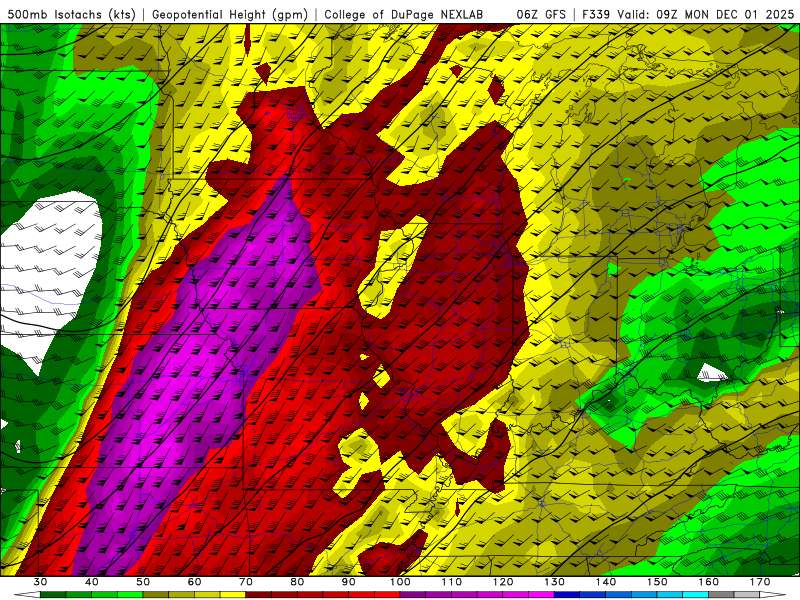This screenshot has height=600, width=800.
Task: Click the "500mb Isotachs (kts)" title text
Action: (x=71, y=14)
